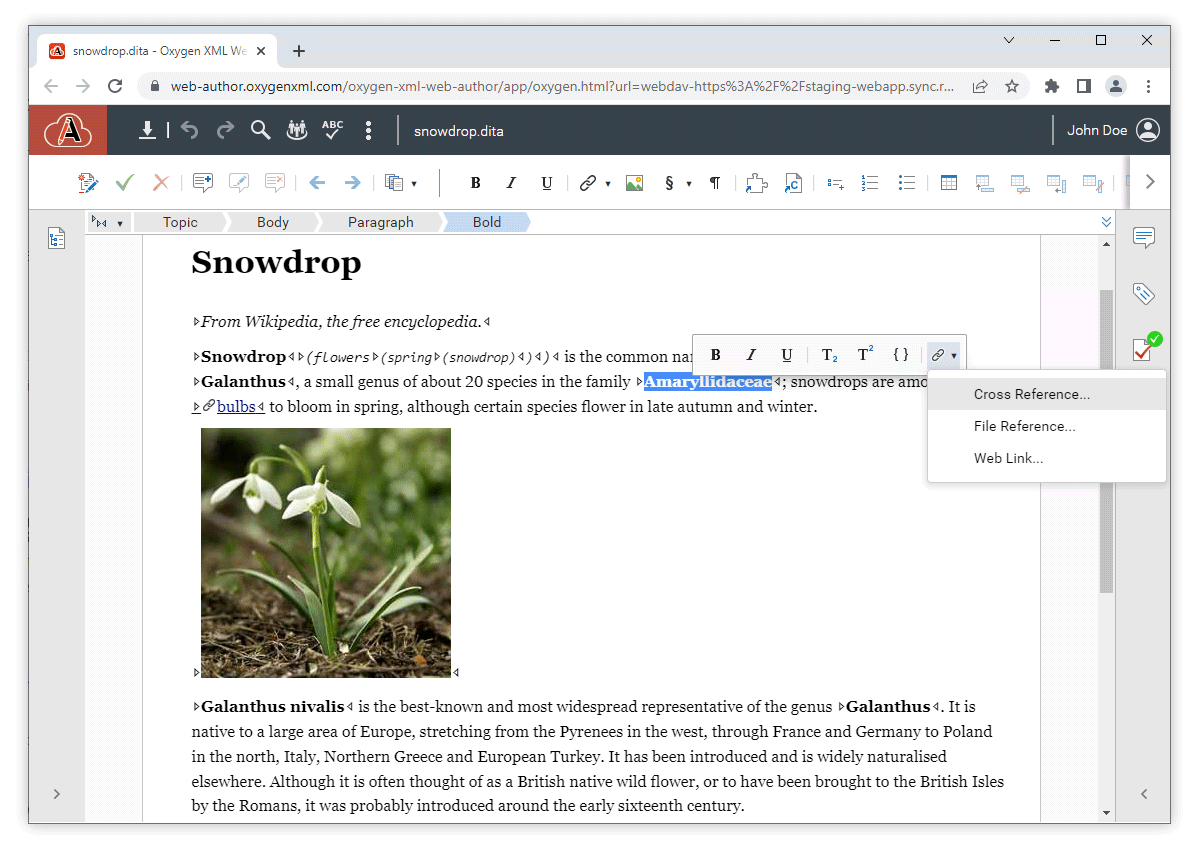This screenshot has height=850, width=1200.
Task: Toggle Bold in main toolbar
Action: click(476, 183)
